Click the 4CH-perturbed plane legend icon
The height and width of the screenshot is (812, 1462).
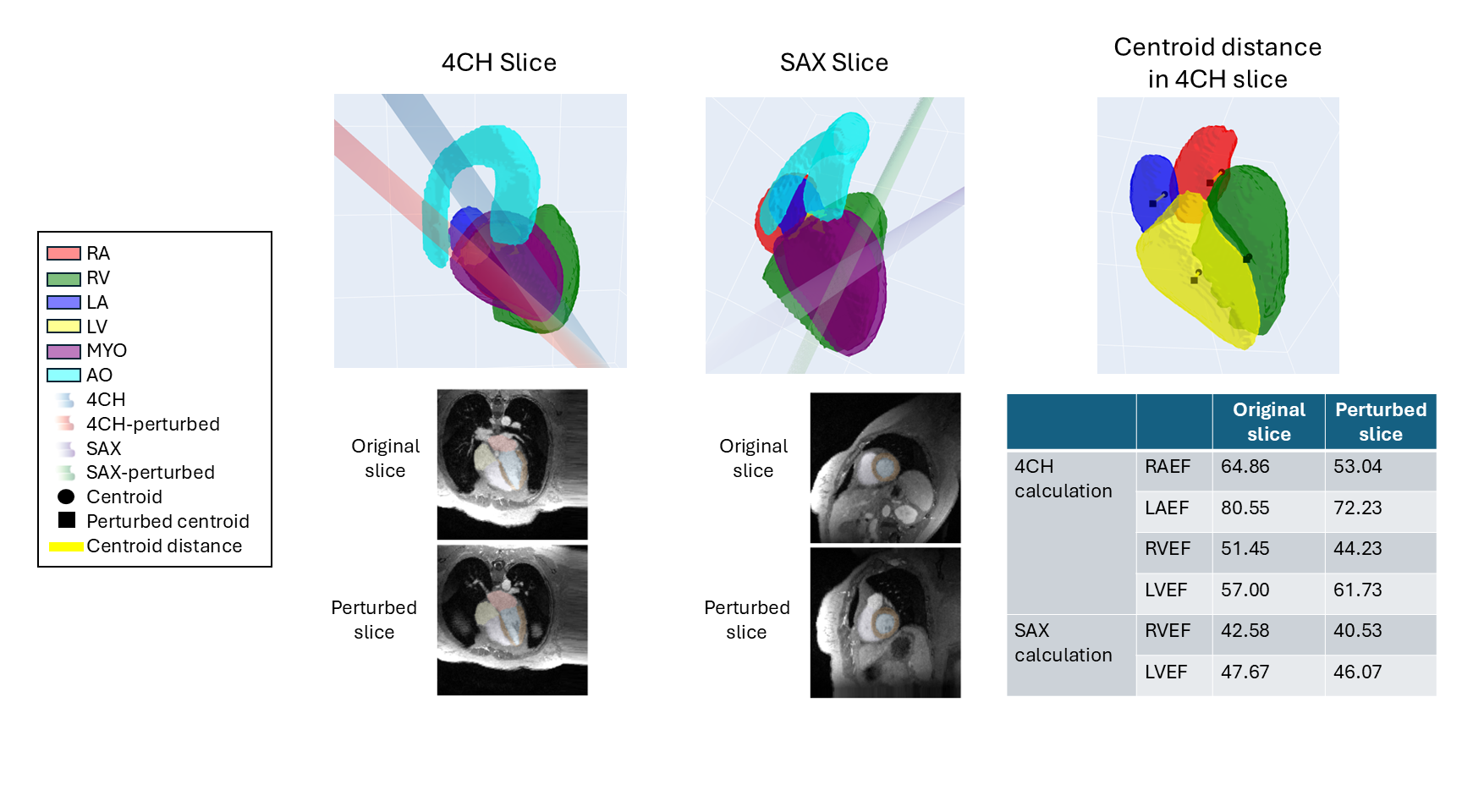point(66,423)
